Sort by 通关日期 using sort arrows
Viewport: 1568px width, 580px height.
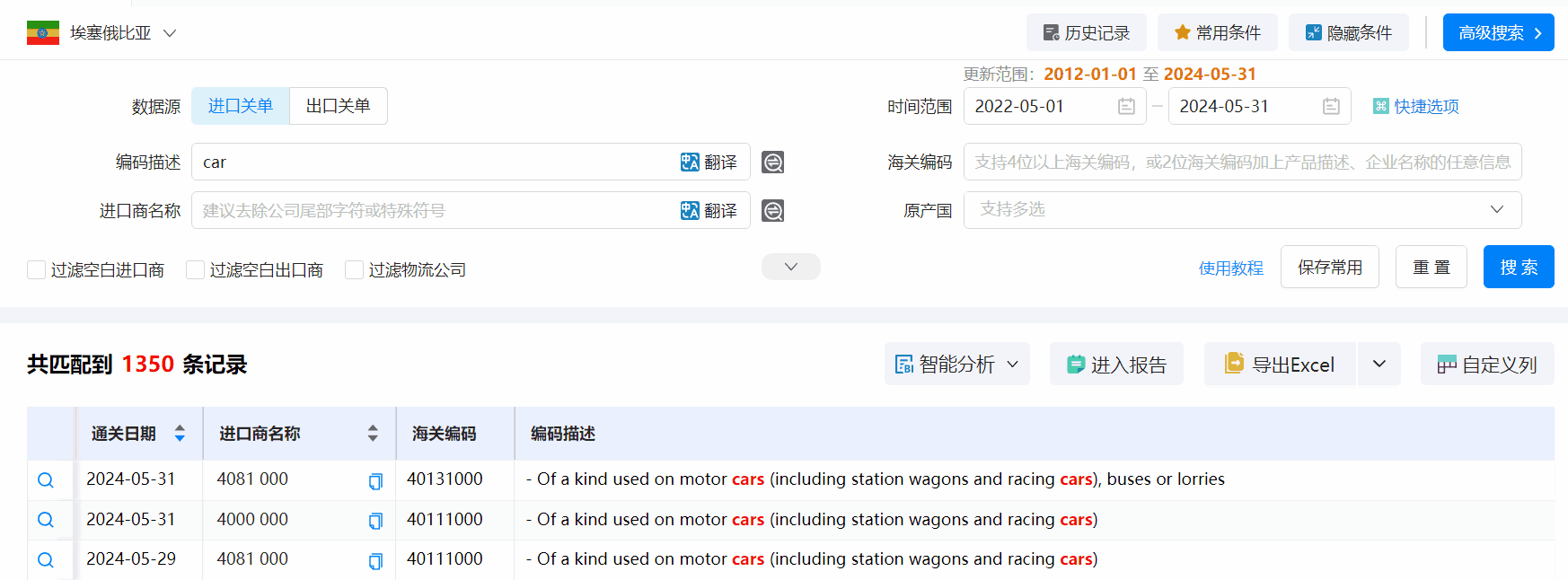coord(180,434)
